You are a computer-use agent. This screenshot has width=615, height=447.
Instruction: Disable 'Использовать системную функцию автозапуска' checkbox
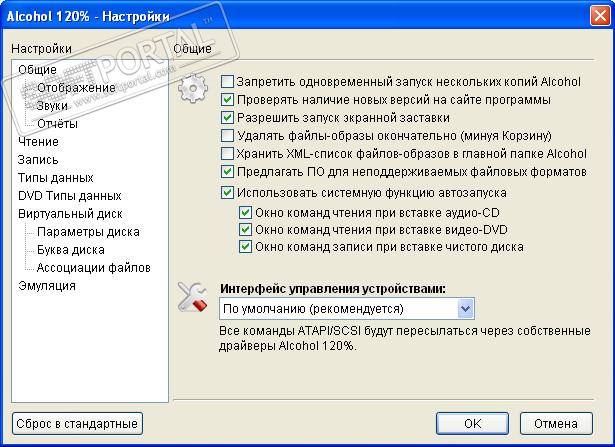coord(227,193)
